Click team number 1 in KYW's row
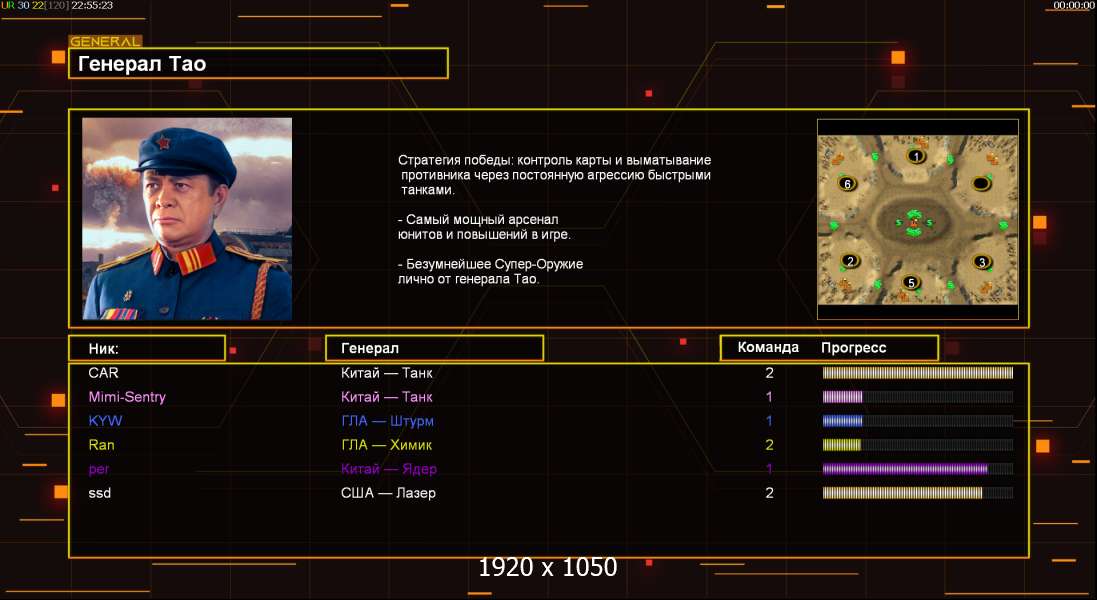Viewport: 1097px width, 600px height. click(770, 421)
